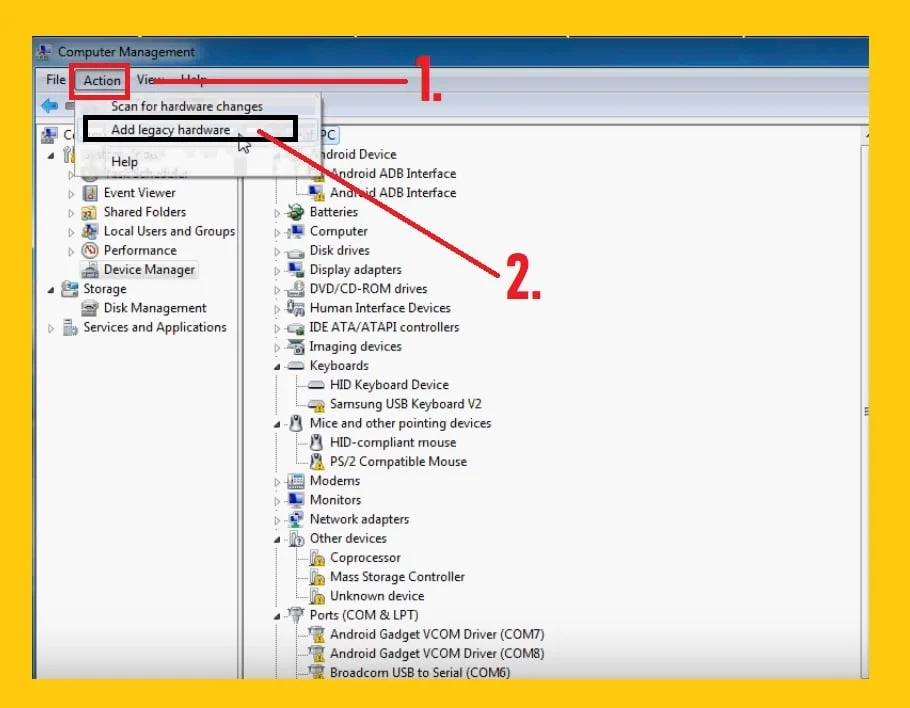Choose Scan for hardware changes
The image size is (910, 708).
click(x=186, y=105)
